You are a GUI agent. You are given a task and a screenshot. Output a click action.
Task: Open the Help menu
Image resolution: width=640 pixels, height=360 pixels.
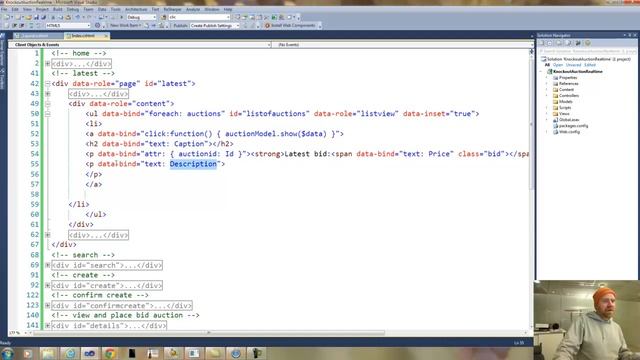[x=228, y=9]
